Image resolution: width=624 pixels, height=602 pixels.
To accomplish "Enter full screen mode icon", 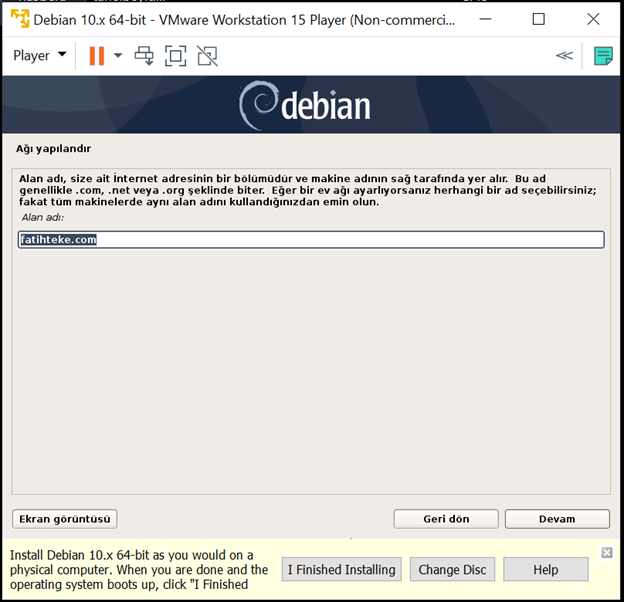I will tap(176, 56).
